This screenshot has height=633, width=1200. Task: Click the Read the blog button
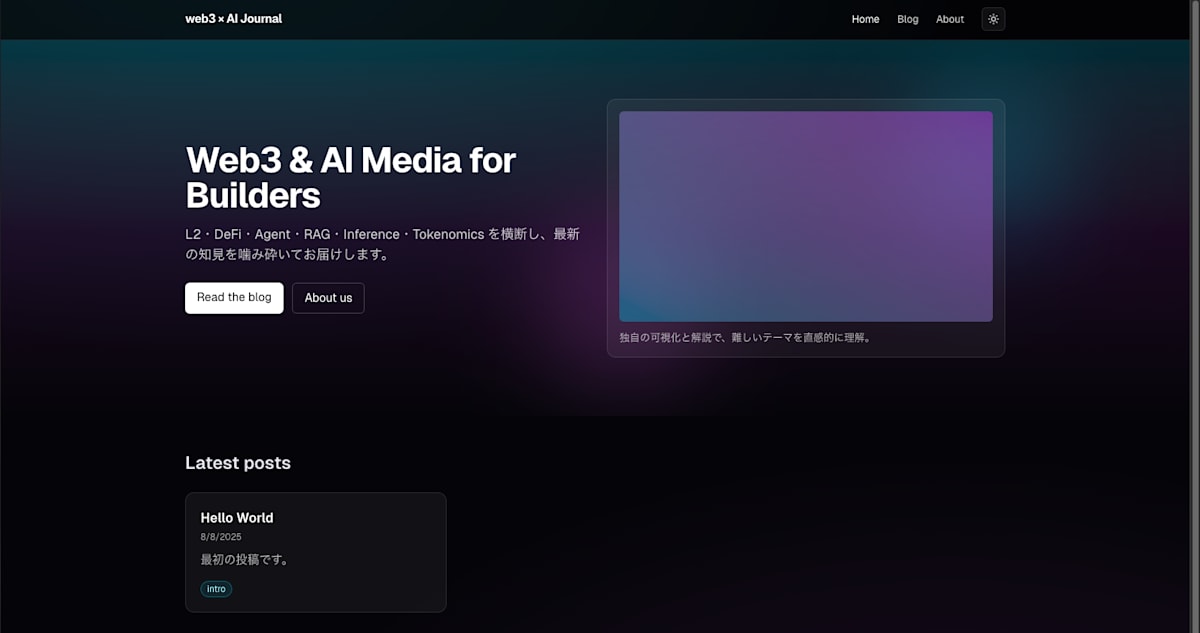234,298
